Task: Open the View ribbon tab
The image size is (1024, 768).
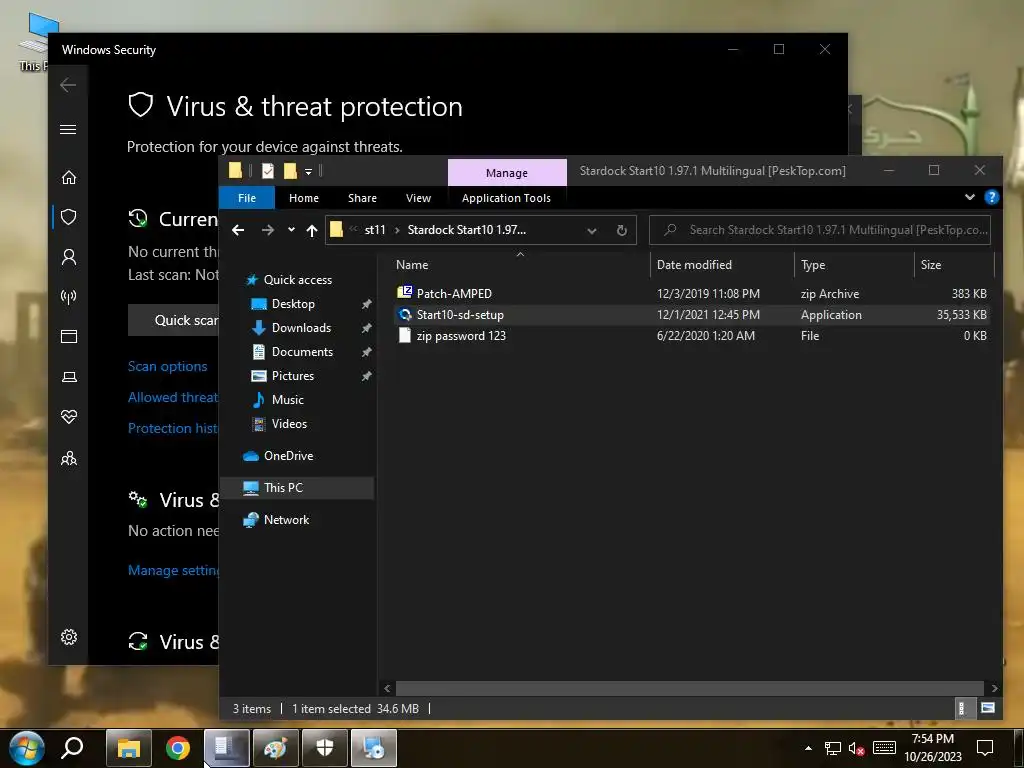Action: tap(419, 198)
